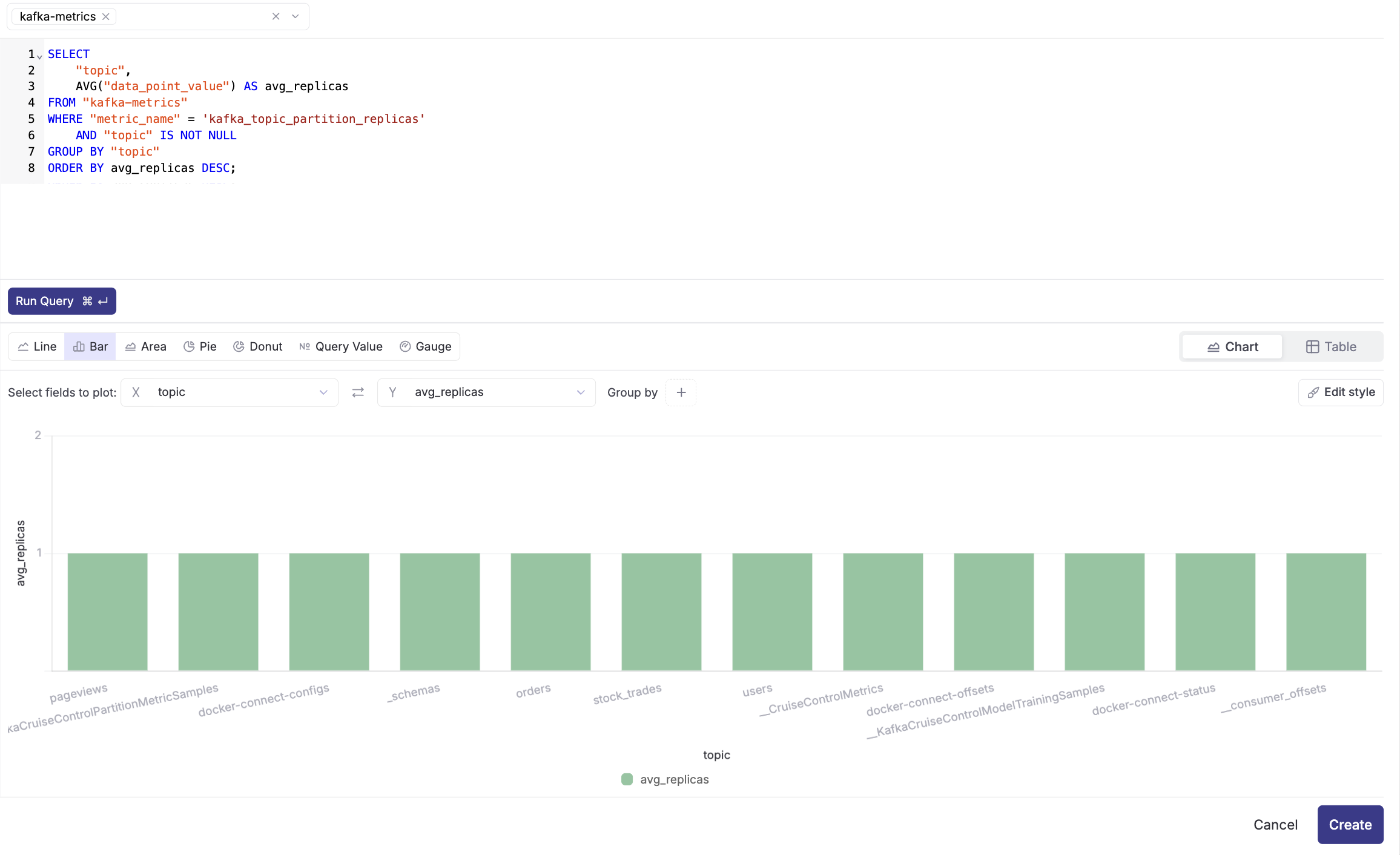Open Edit style options
The width and height of the screenshot is (1400, 855).
click(x=1341, y=392)
